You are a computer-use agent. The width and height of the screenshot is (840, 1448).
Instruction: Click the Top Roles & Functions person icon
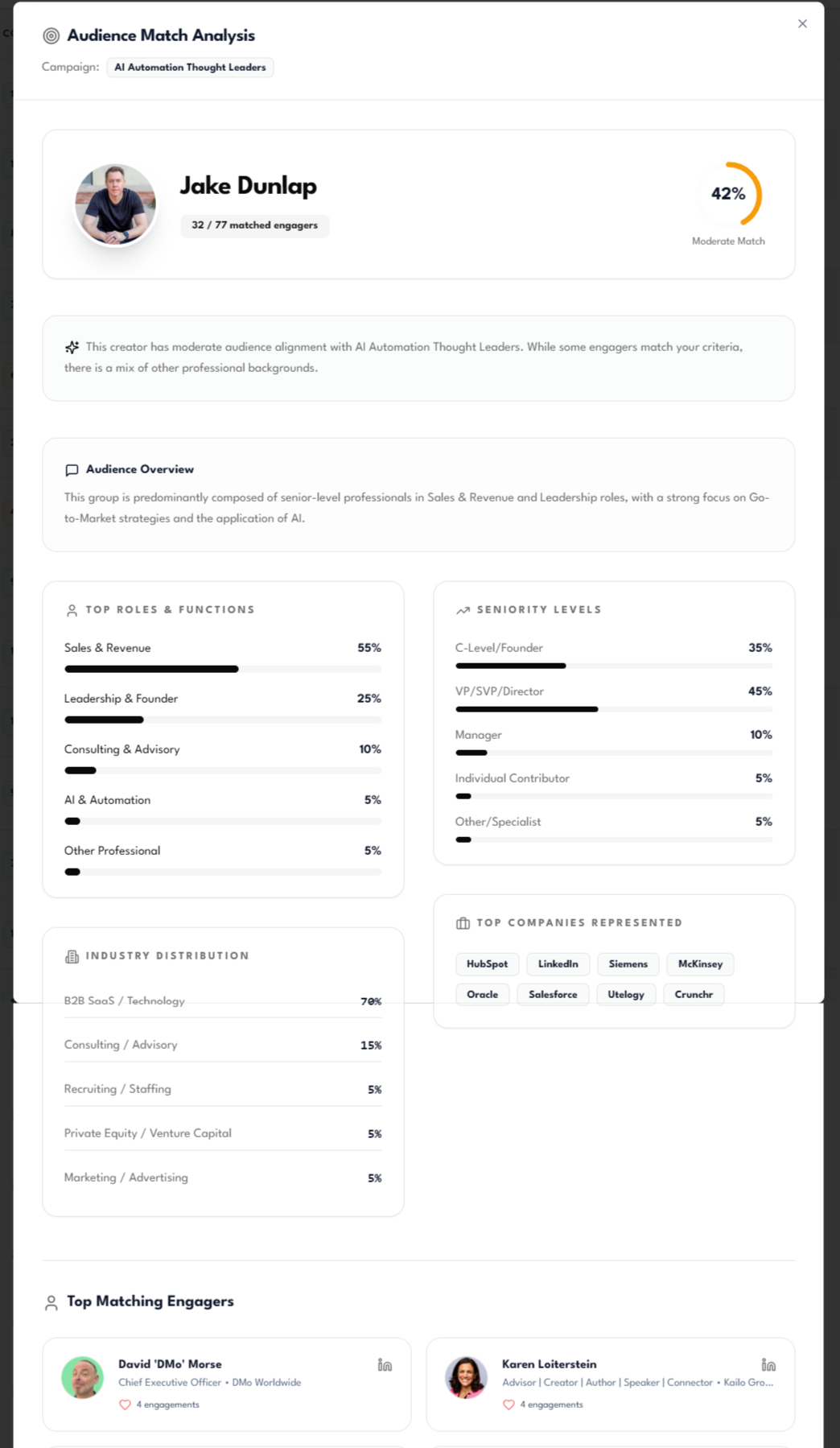[x=72, y=610]
